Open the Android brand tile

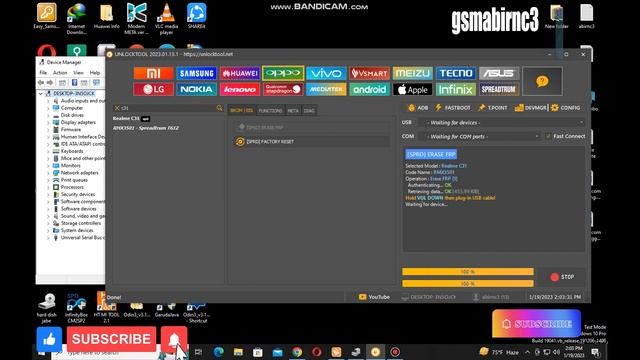coord(369,89)
